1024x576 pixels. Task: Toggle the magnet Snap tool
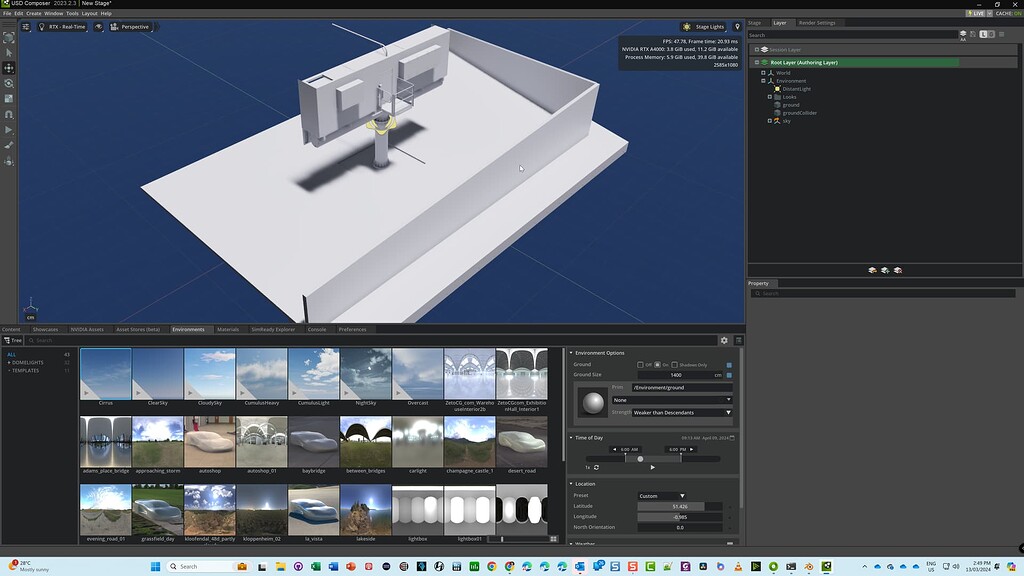tap(9, 114)
